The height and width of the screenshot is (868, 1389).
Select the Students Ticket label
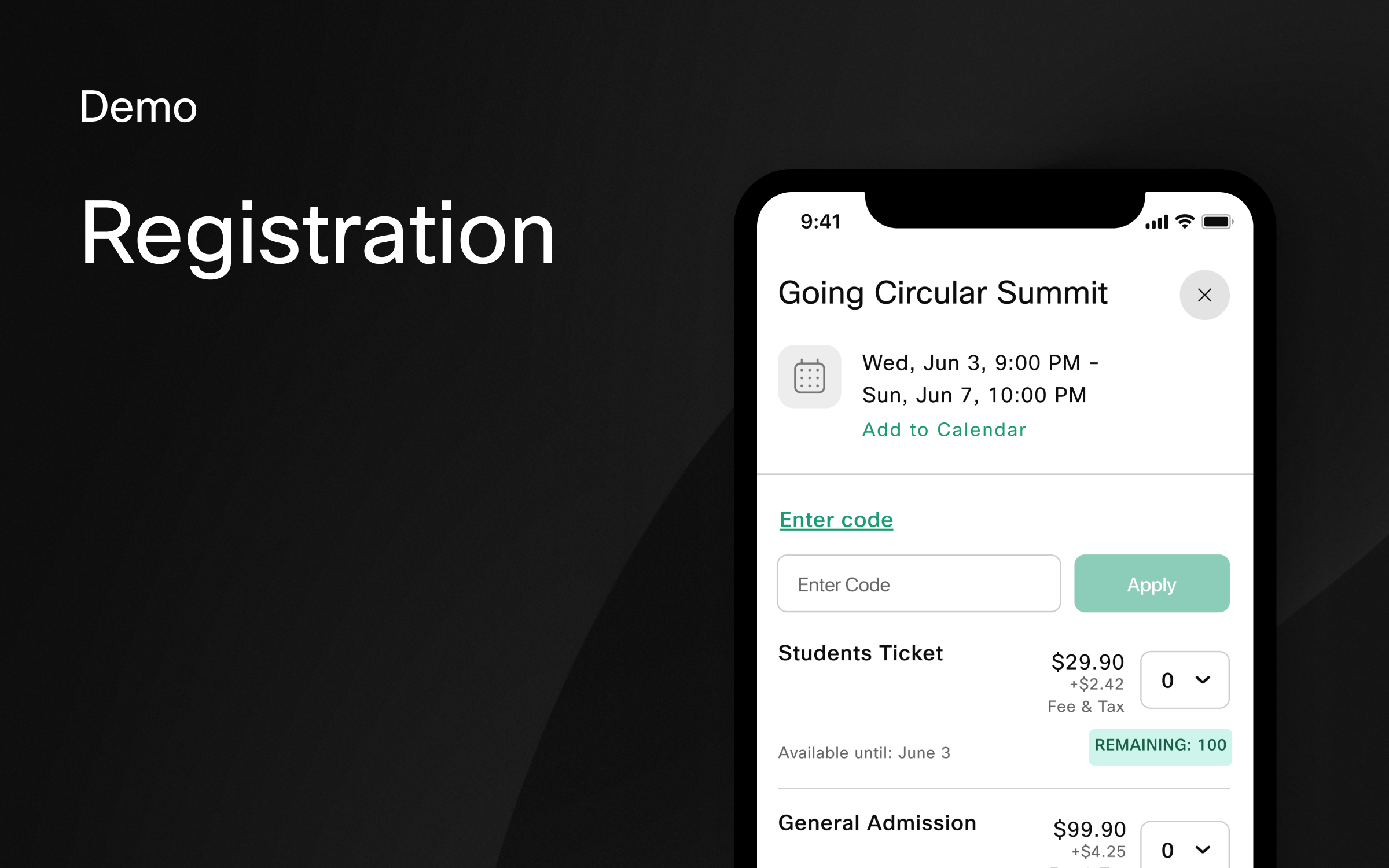[860, 653]
